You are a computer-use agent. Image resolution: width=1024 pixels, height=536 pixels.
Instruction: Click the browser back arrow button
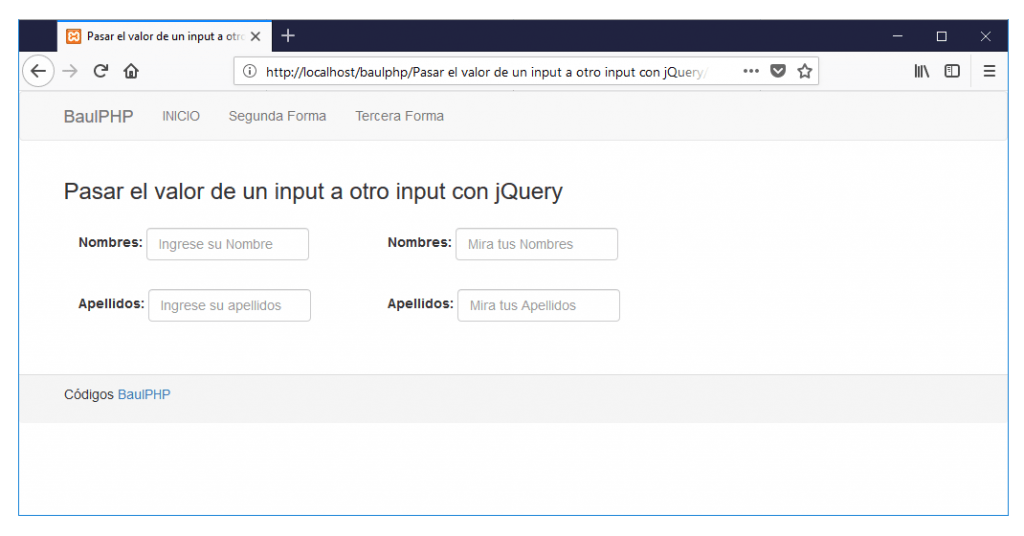point(37,71)
